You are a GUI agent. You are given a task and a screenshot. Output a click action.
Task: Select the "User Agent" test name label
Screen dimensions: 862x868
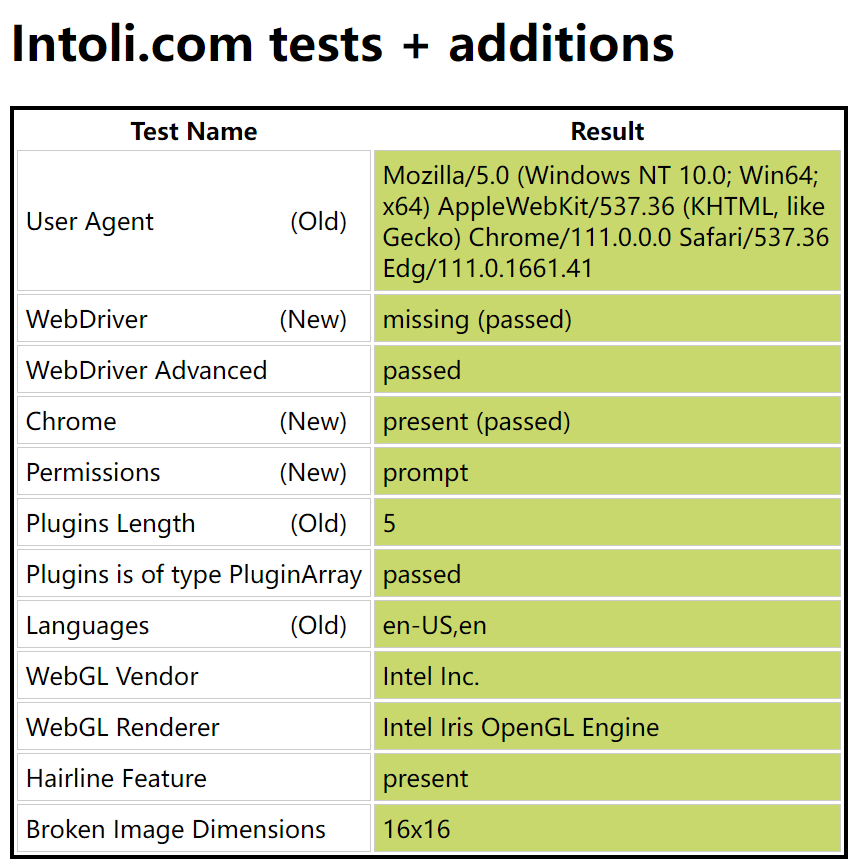click(90, 222)
